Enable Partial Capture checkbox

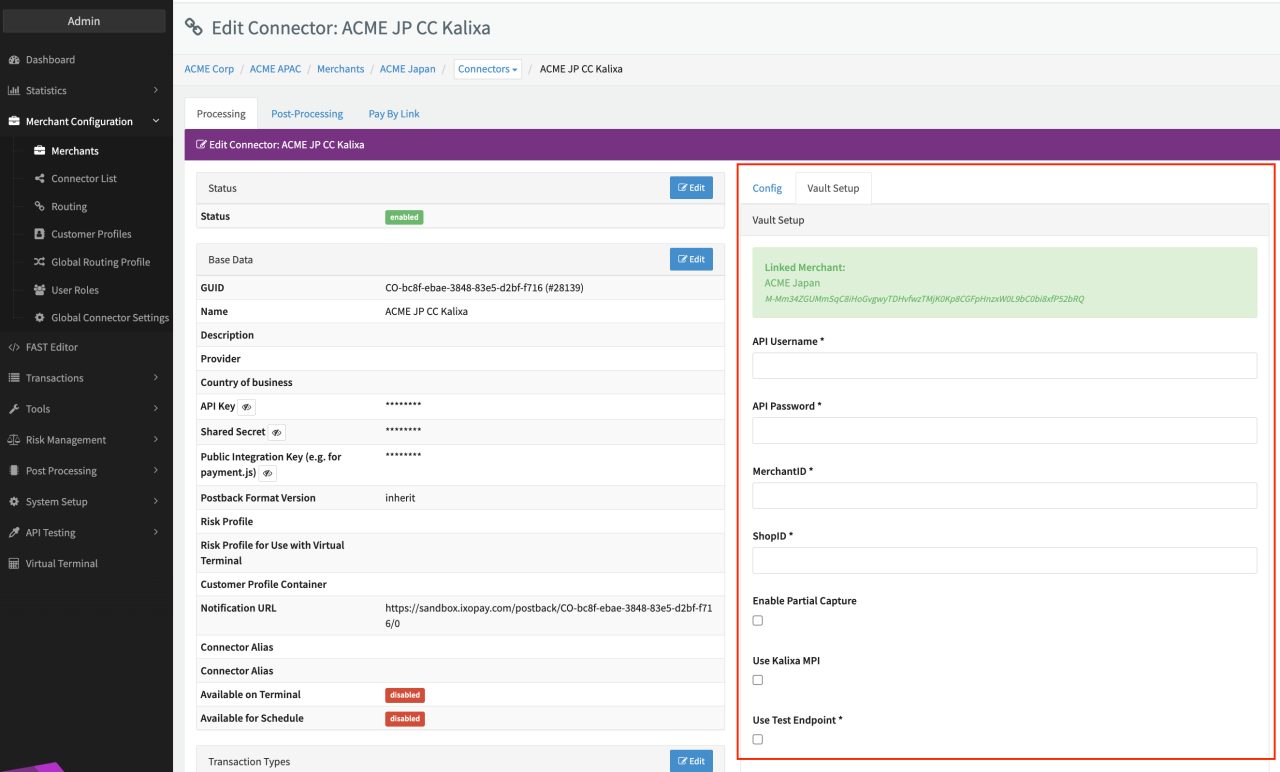(758, 621)
